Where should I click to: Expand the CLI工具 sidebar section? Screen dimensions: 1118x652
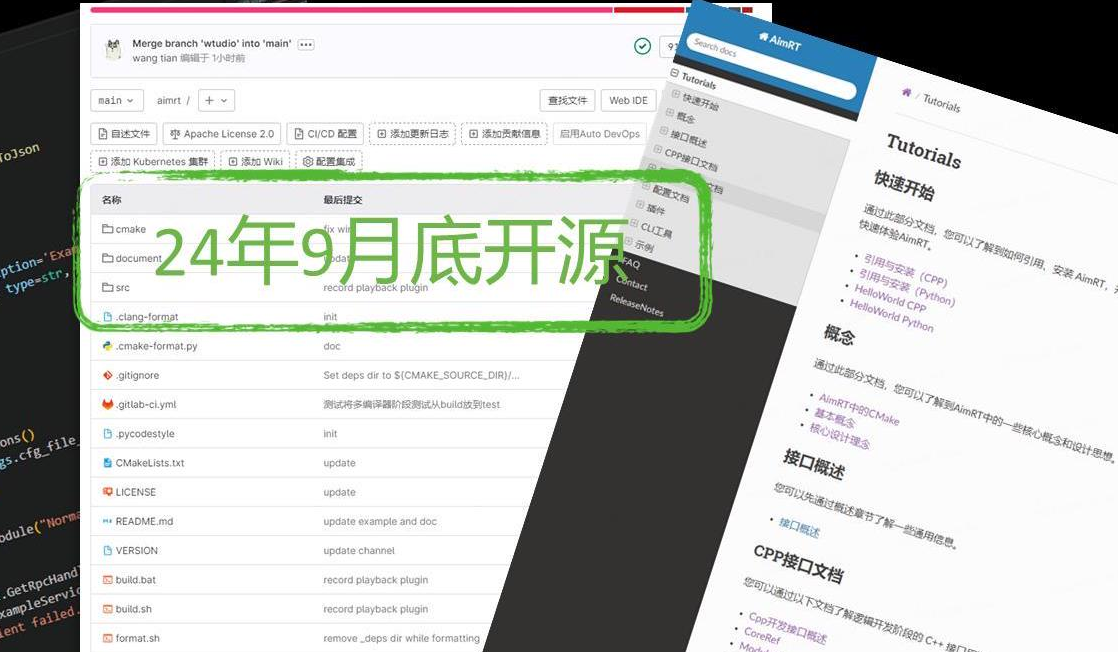[x=634, y=225]
